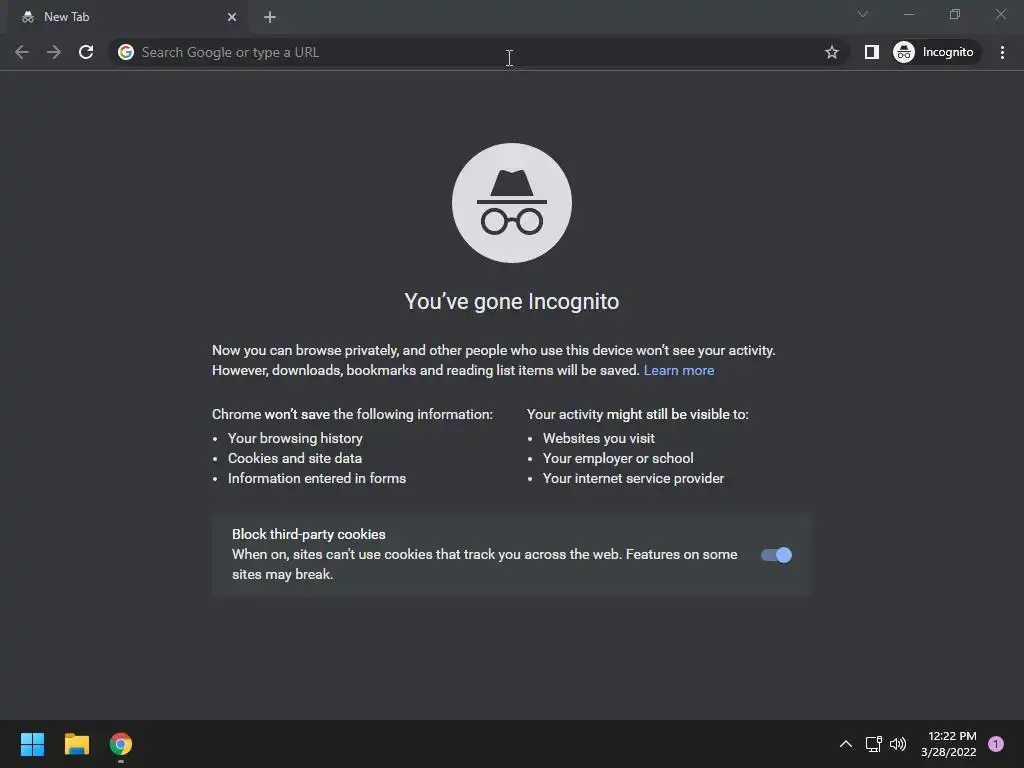The width and height of the screenshot is (1024, 768).
Task: Restore down the Chrome window
Action: pos(955,14)
